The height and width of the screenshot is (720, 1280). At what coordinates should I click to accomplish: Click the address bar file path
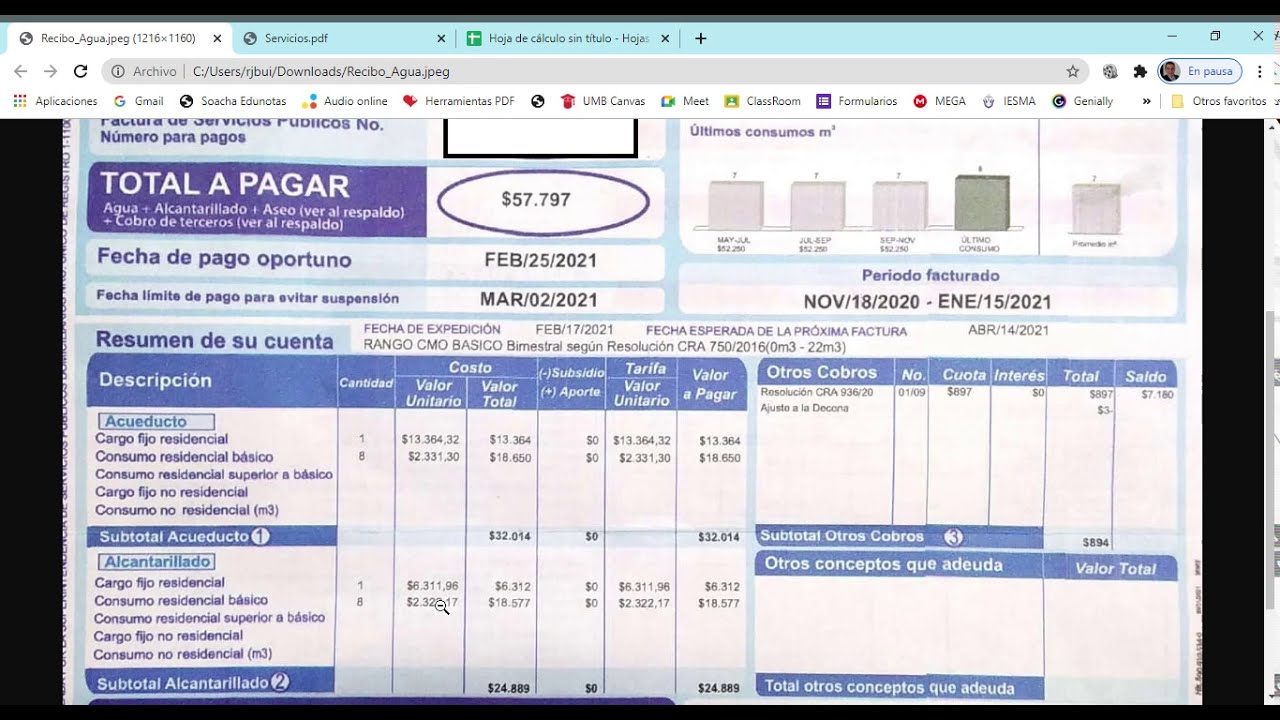(321, 72)
